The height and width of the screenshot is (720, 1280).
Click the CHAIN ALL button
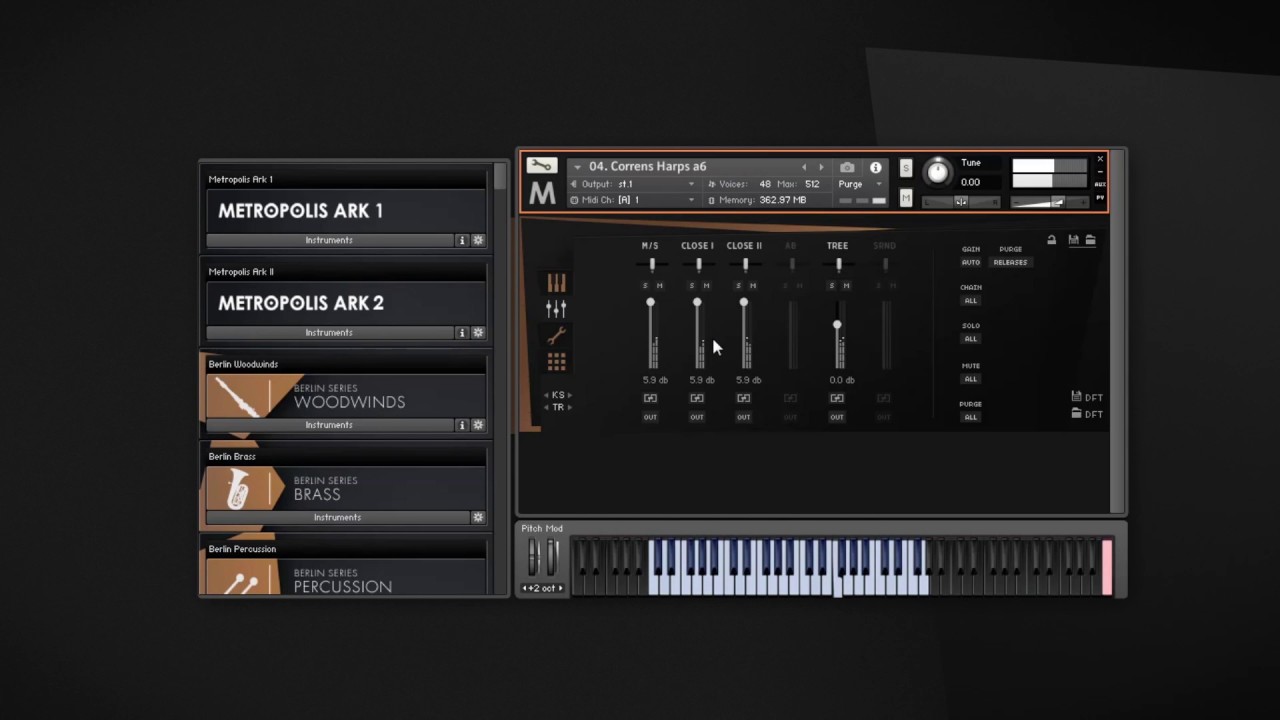click(x=970, y=300)
